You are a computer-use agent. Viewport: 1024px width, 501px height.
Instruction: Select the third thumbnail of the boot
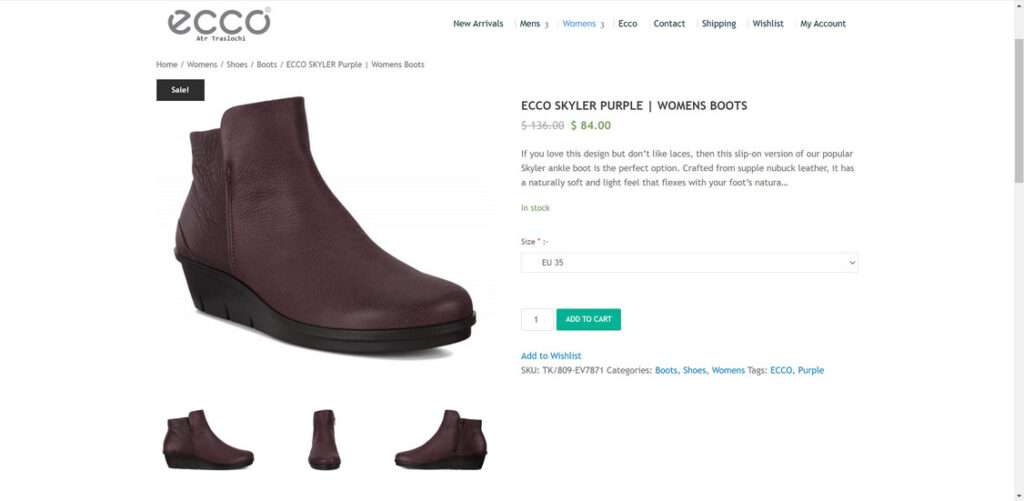coord(440,439)
